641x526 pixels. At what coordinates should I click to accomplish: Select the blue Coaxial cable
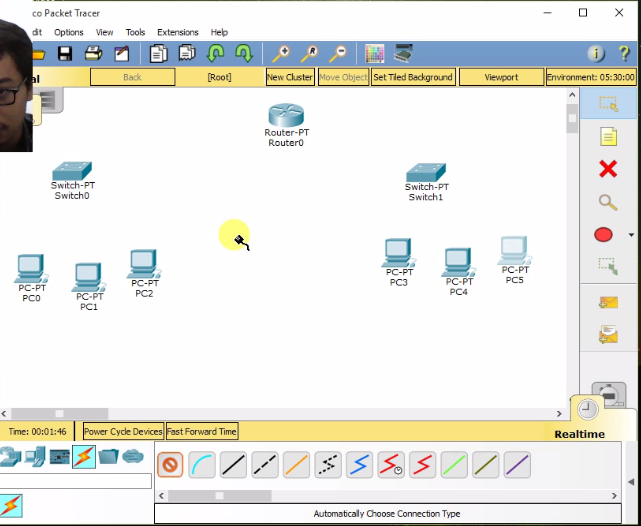pos(359,465)
